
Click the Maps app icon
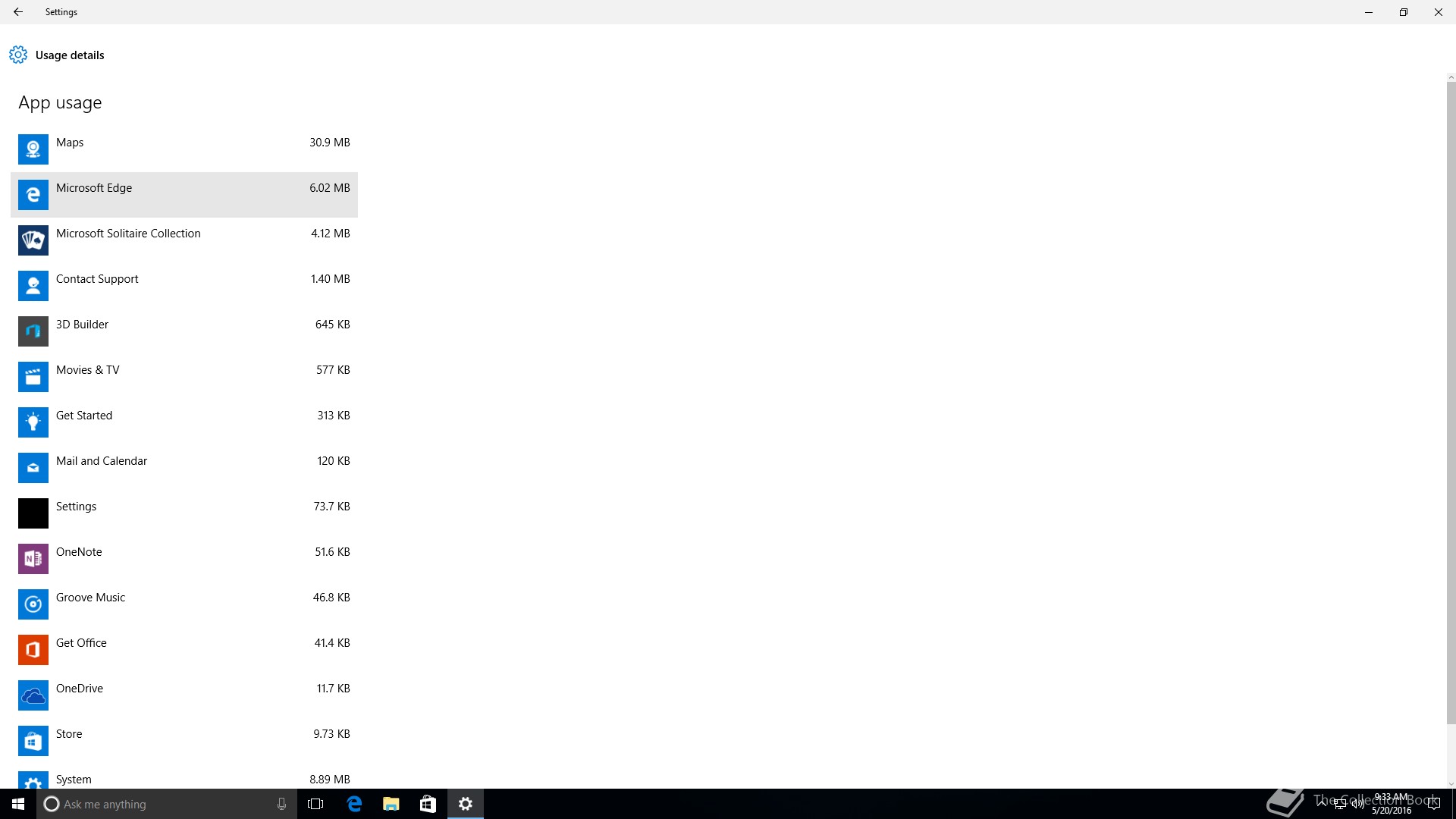[33, 149]
